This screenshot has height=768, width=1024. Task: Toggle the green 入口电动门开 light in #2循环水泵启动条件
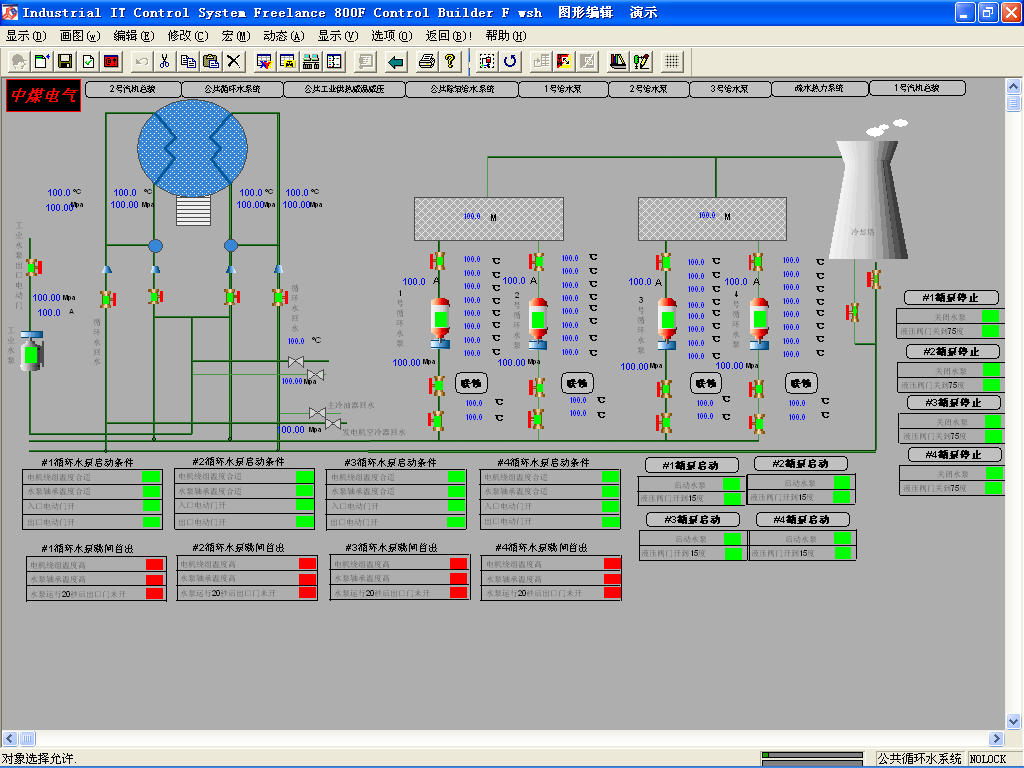click(x=305, y=505)
